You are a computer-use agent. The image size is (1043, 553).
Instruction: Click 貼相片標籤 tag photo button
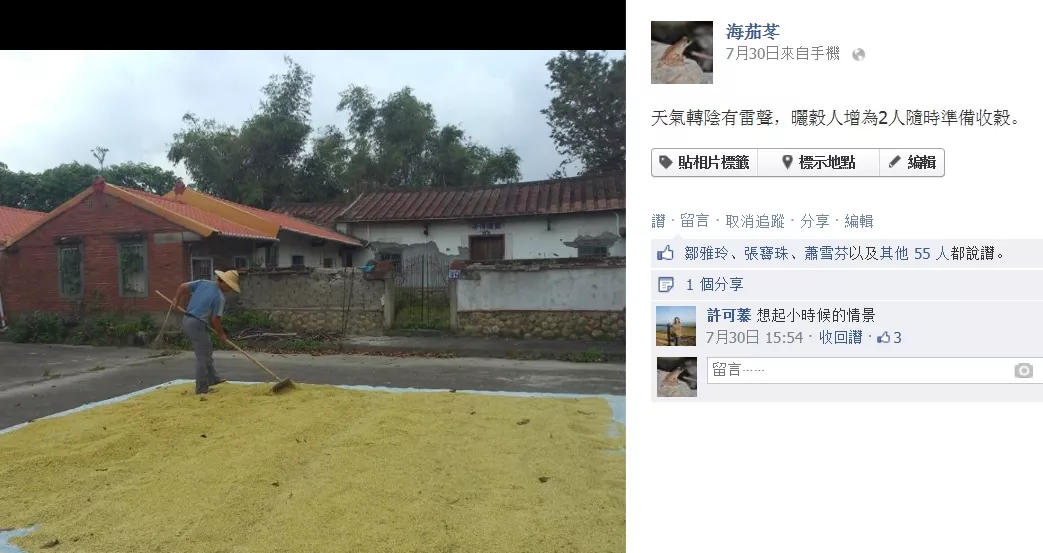click(704, 162)
